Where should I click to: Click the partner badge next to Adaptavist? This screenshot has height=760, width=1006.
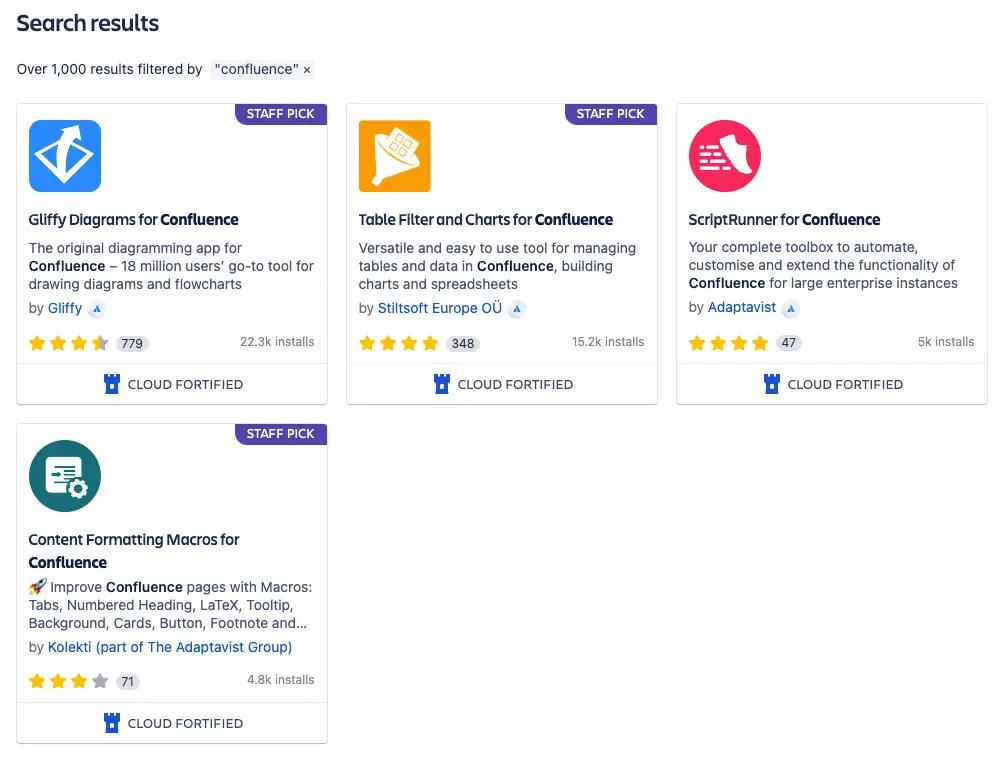coord(791,308)
